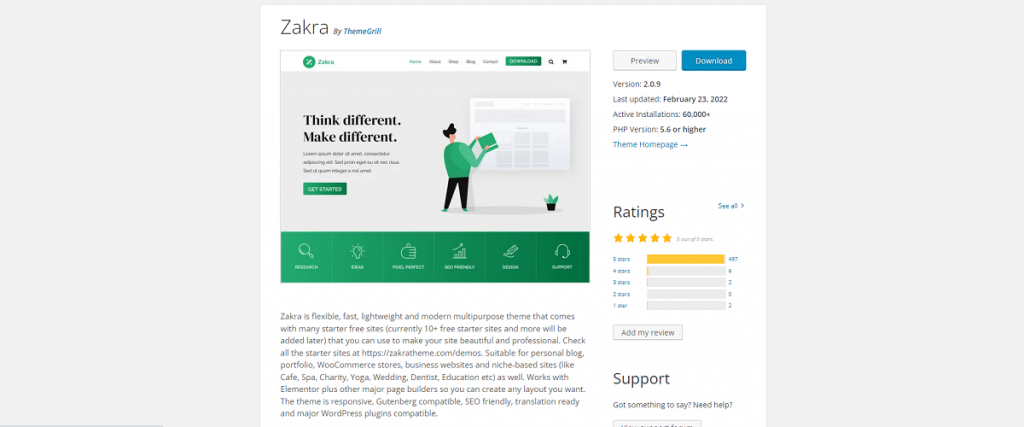Image resolution: width=1024 pixels, height=427 pixels.
Task: Click the Ideas lightbulb icon in green banner
Action: point(357,251)
